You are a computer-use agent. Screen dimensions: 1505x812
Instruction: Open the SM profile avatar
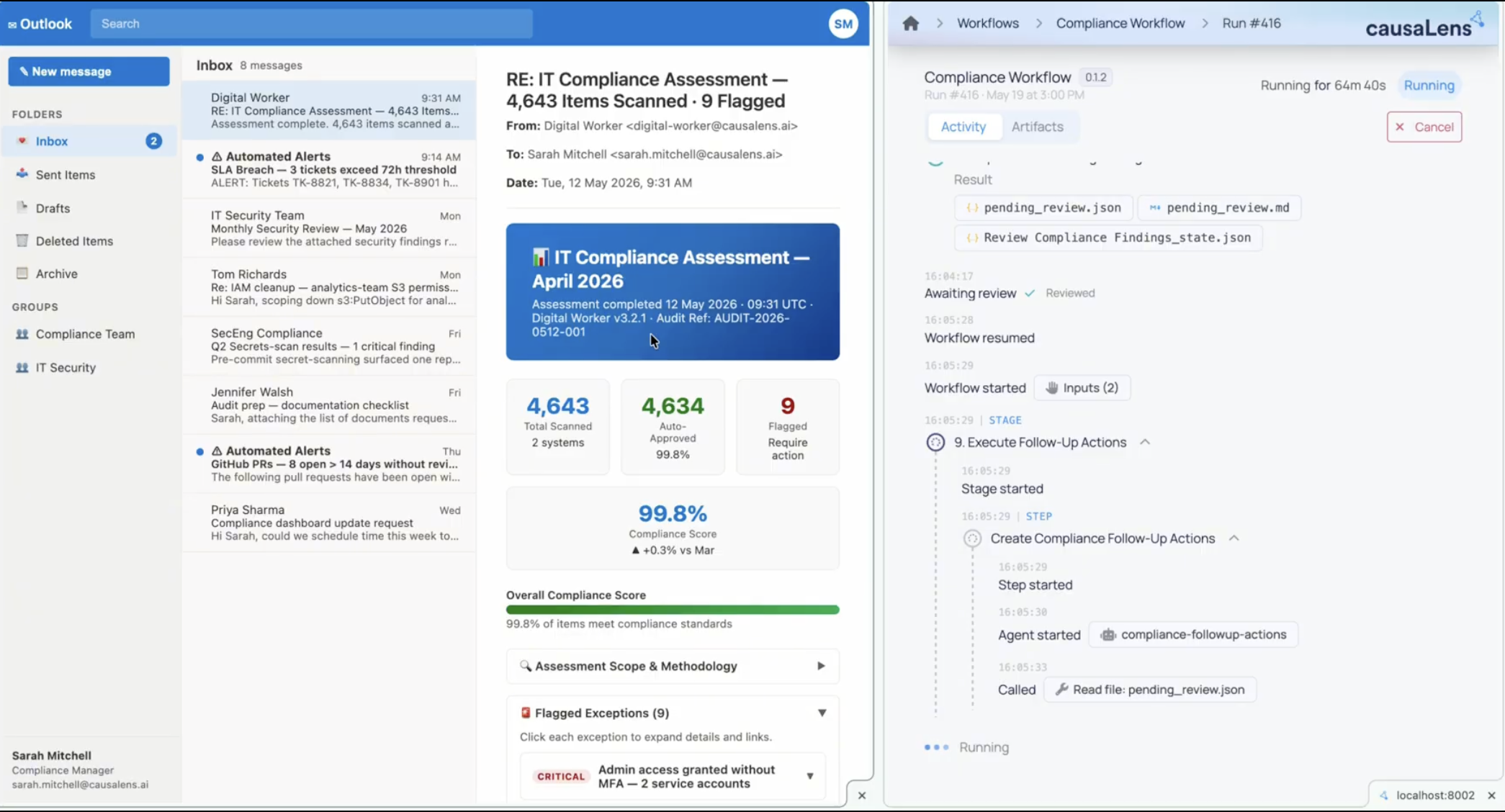click(x=843, y=24)
